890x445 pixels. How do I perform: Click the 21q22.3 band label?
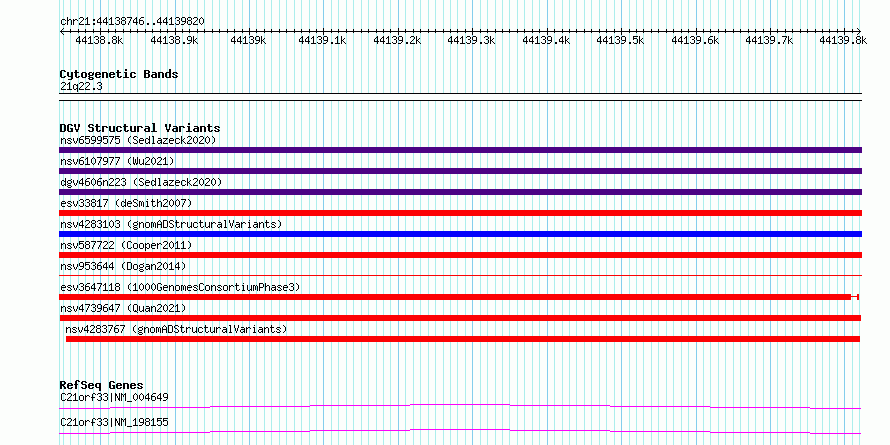click(81, 87)
